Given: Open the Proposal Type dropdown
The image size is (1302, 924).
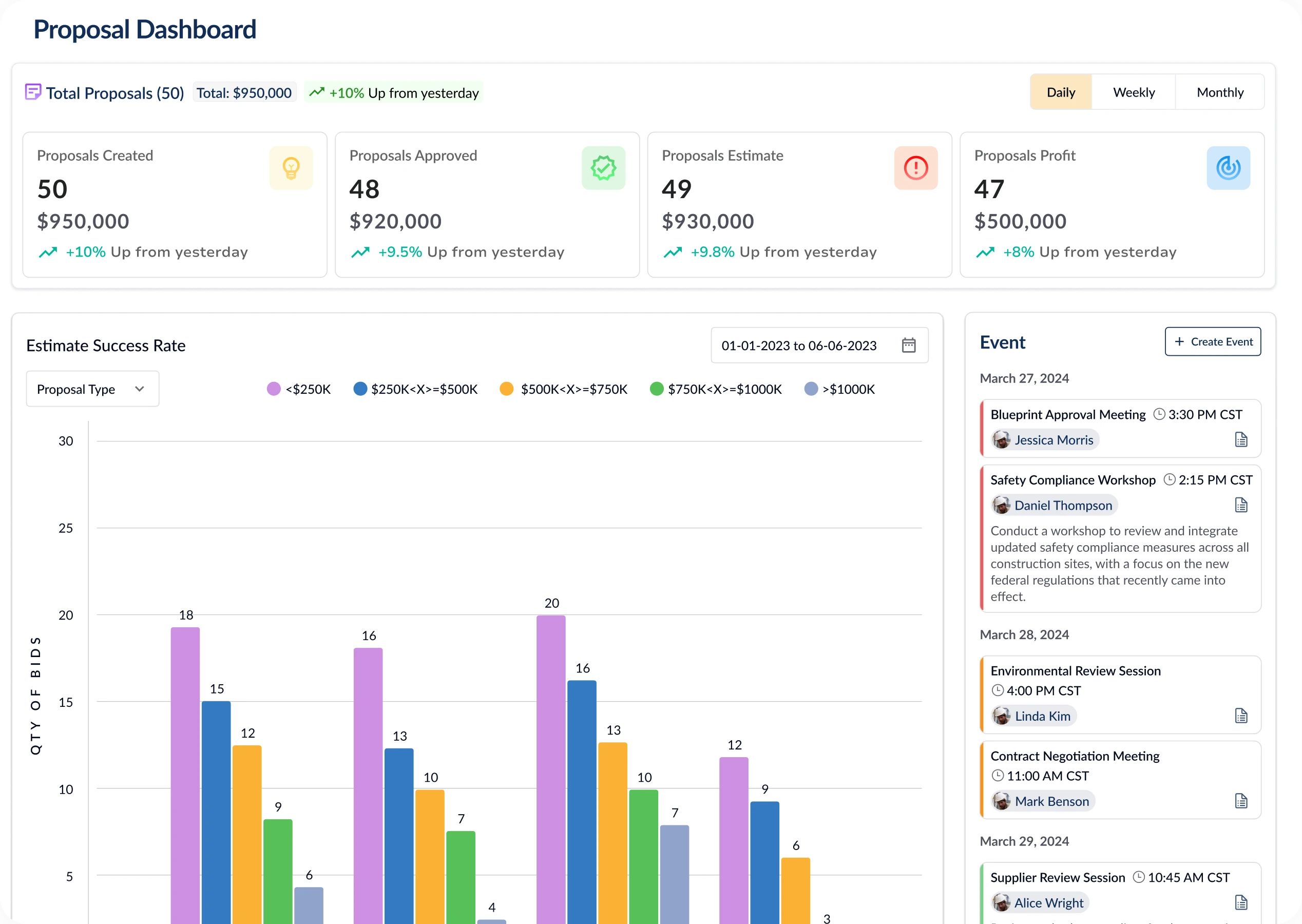Looking at the screenshot, I should pos(91,389).
